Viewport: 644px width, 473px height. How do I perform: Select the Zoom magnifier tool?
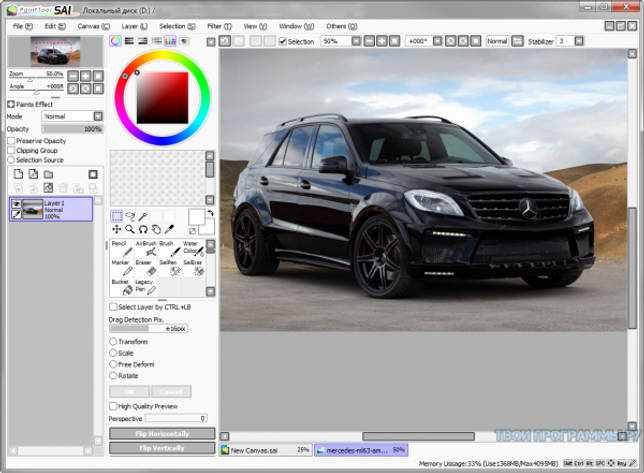tap(130, 229)
